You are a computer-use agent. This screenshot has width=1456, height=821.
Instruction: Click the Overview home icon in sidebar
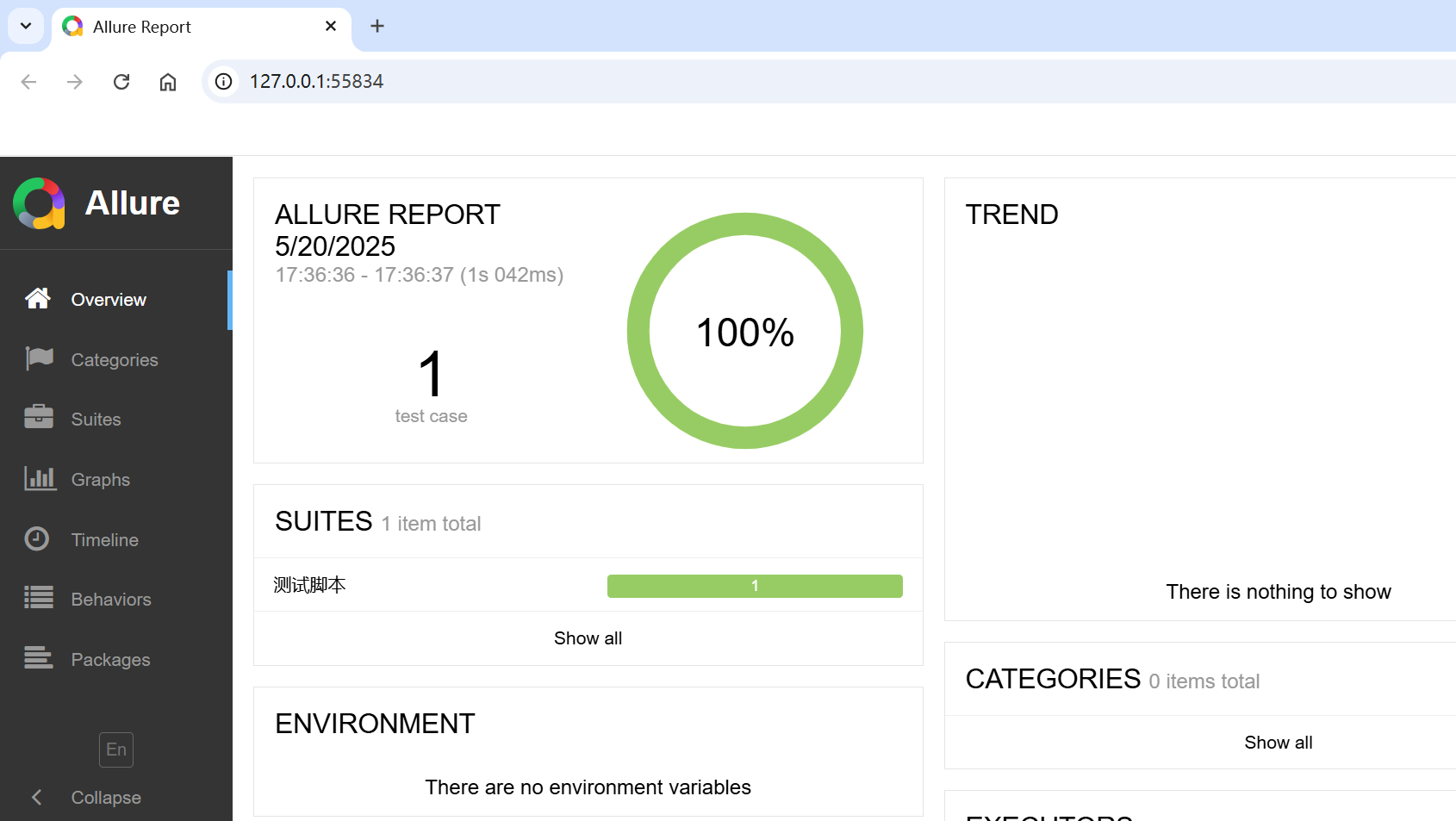38,299
